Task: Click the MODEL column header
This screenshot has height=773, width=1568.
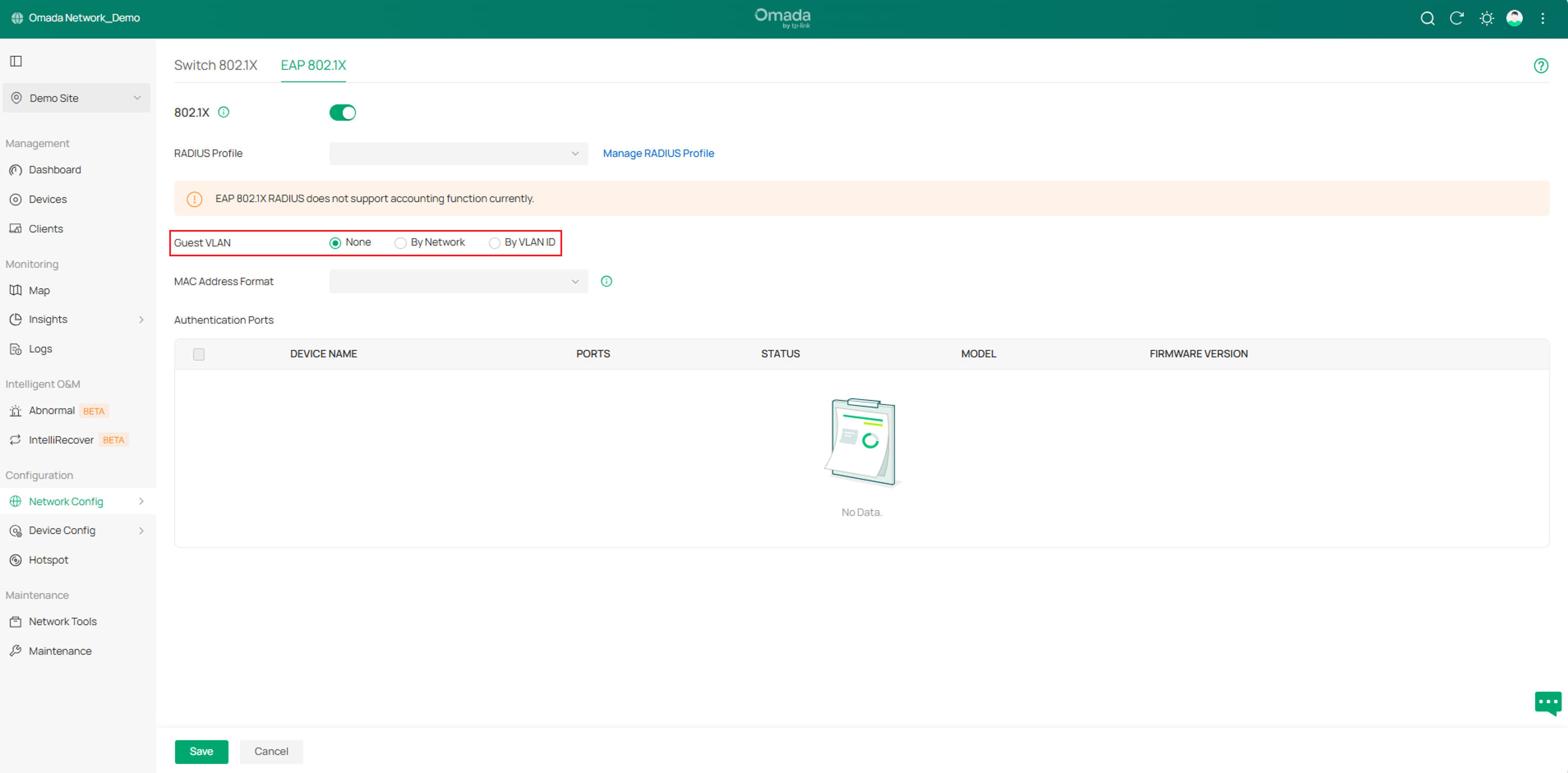Action: click(x=978, y=353)
